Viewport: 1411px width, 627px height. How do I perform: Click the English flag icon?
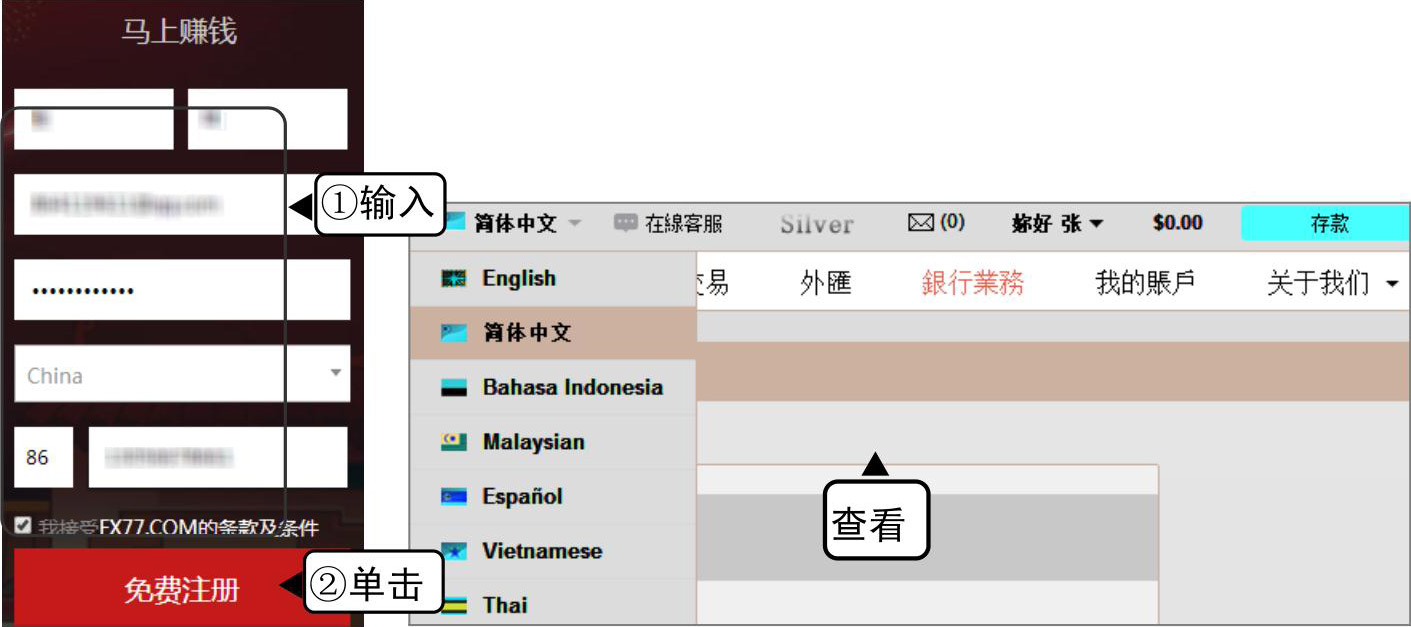pyautogui.click(x=454, y=280)
